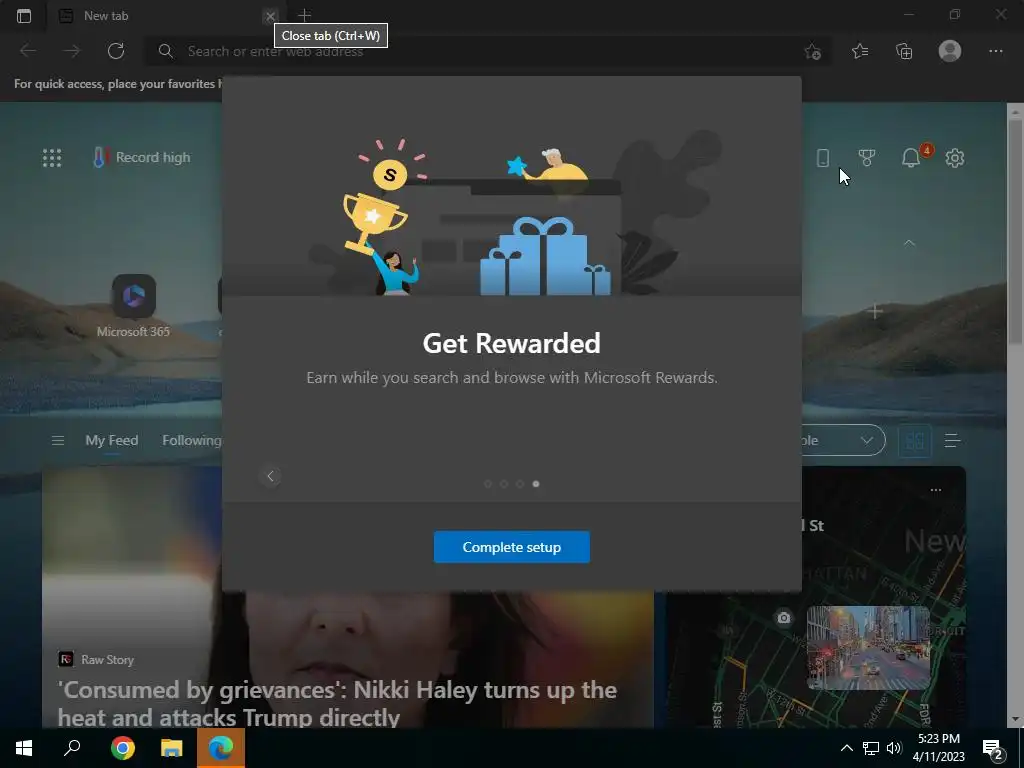Click the camera icon on the traffic map
Viewport: 1024px width, 768px height.
pyautogui.click(x=784, y=617)
